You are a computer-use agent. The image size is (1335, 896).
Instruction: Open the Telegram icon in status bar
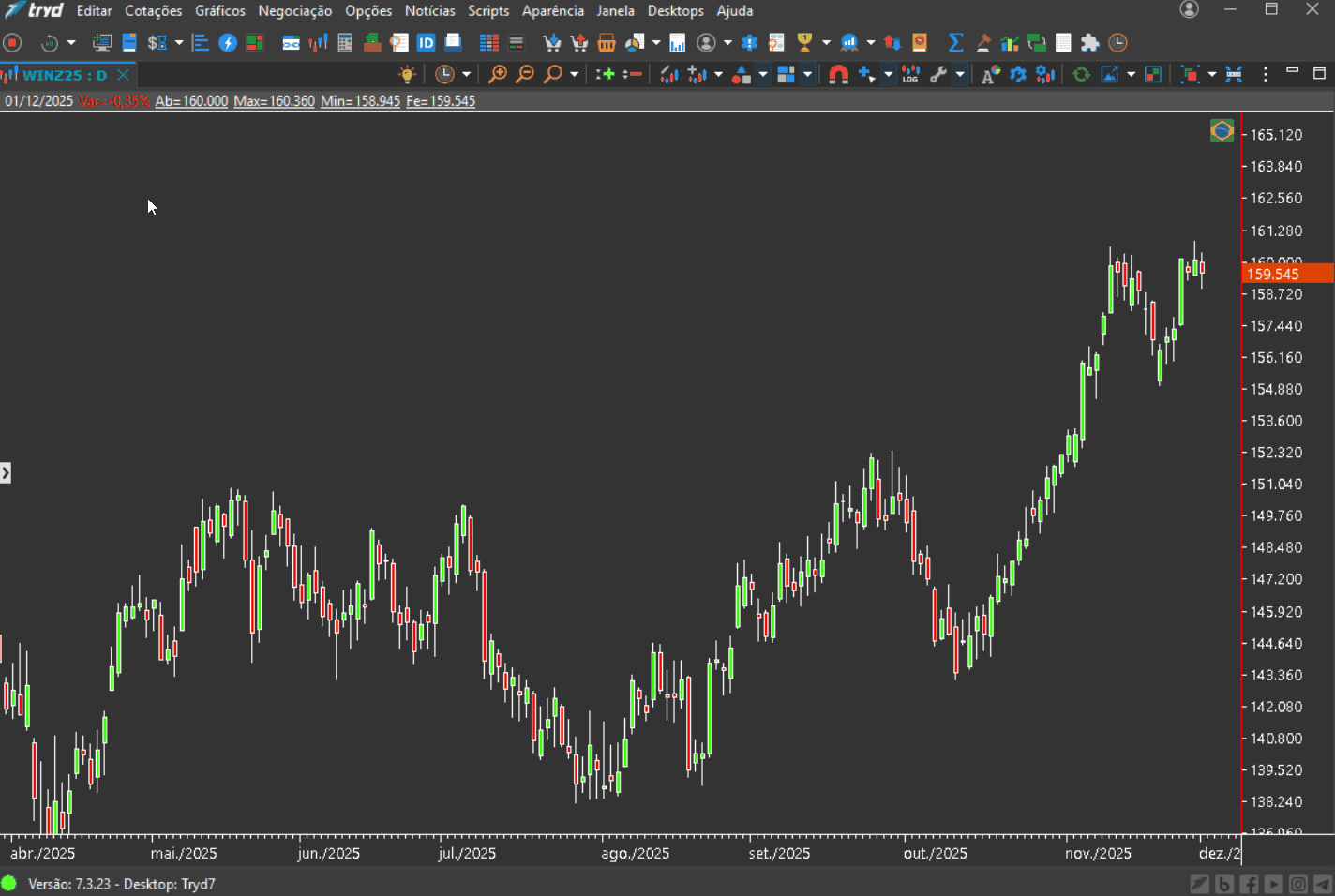click(x=1322, y=884)
